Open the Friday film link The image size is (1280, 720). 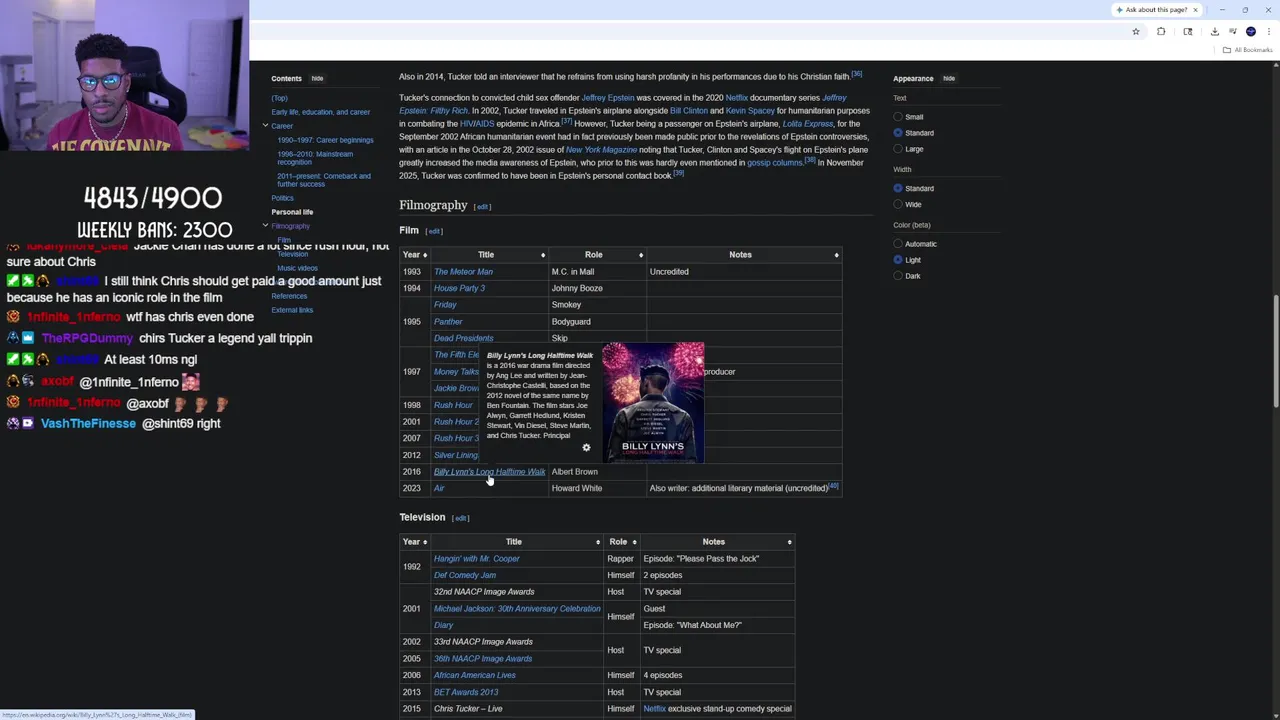tap(445, 305)
